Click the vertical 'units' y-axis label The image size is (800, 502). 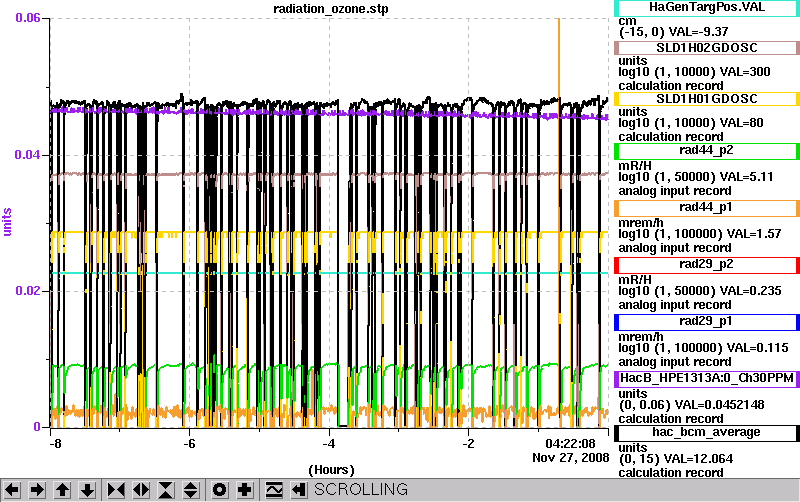pyautogui.click(x=7, y=222)
